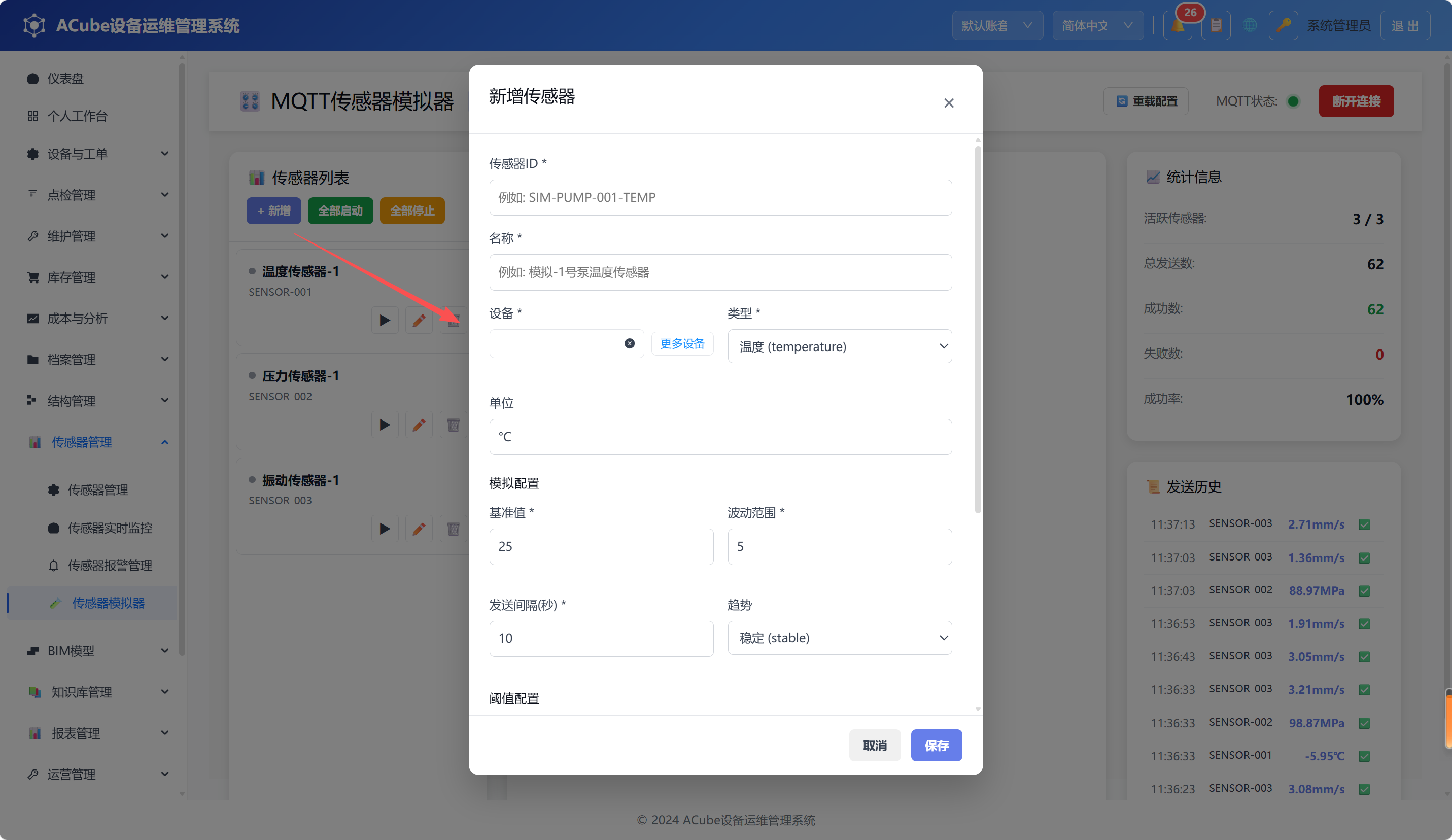Click the 重载配置 button
Viewport: 1452px width, 840px height.
1146,101
